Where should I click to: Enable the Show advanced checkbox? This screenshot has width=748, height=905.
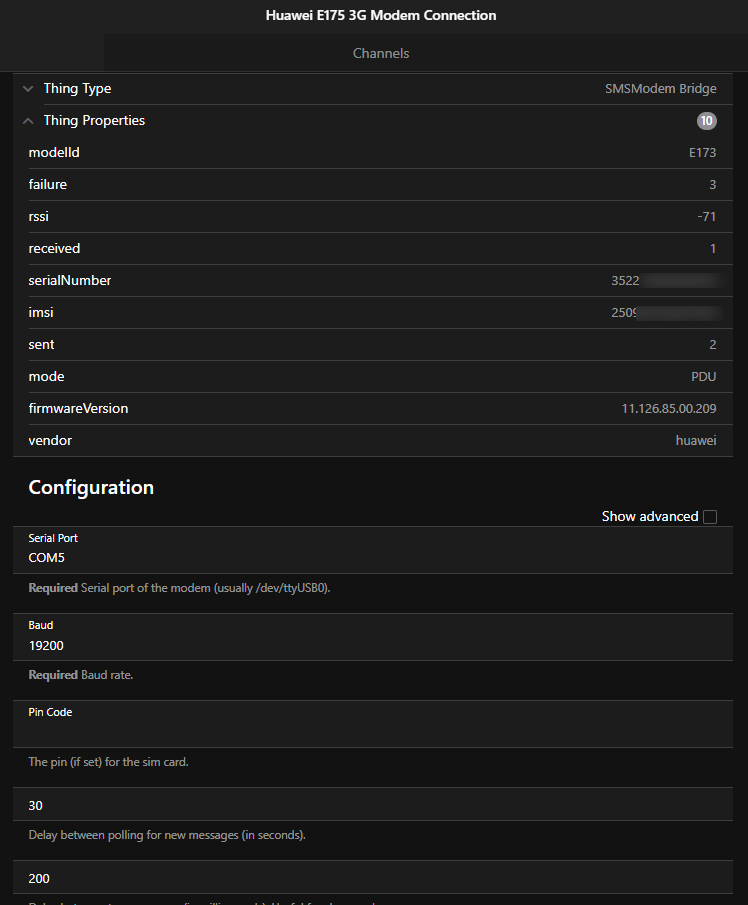point(710,517)
